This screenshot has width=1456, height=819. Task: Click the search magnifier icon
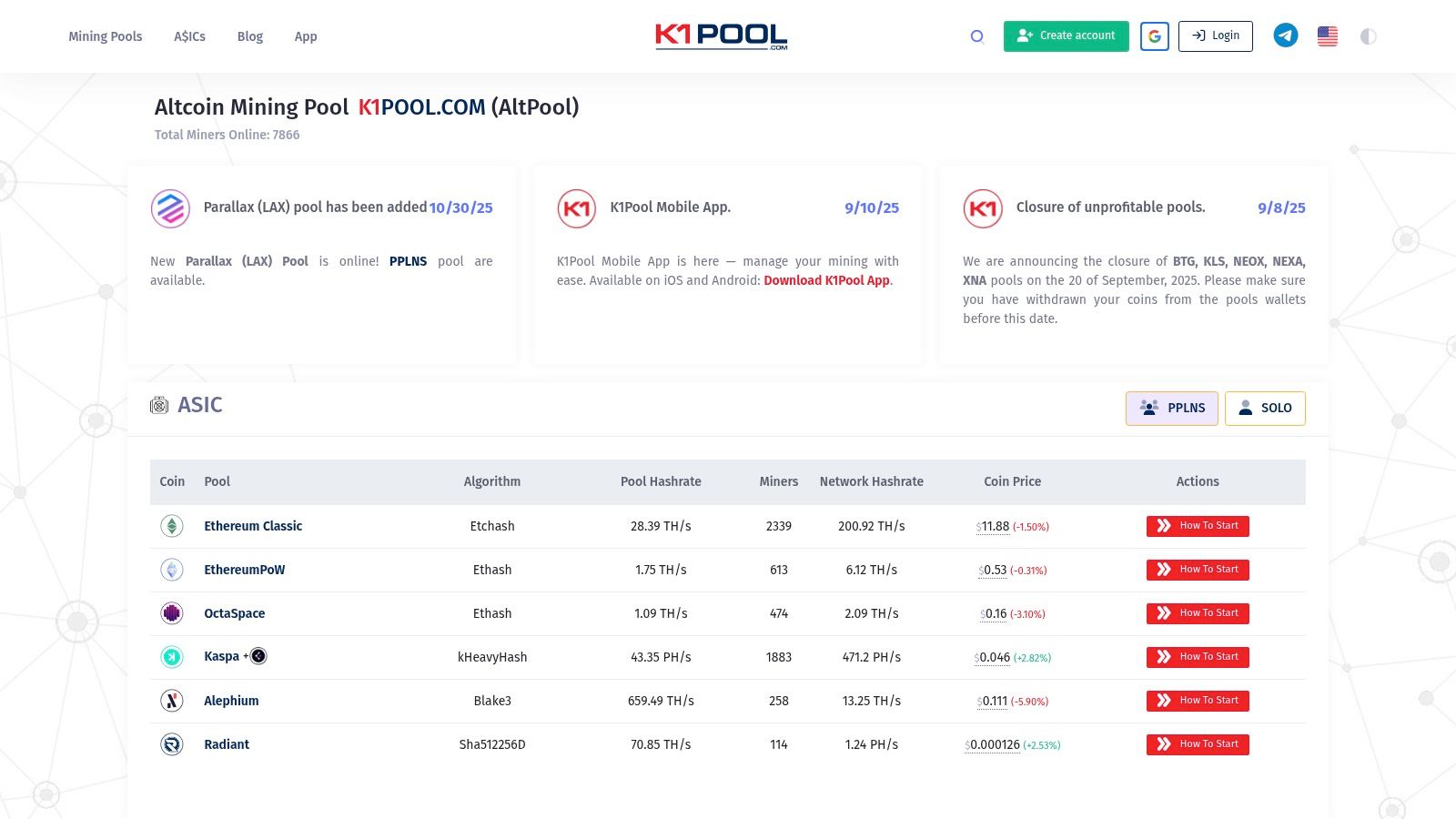[x=977, y=36]
